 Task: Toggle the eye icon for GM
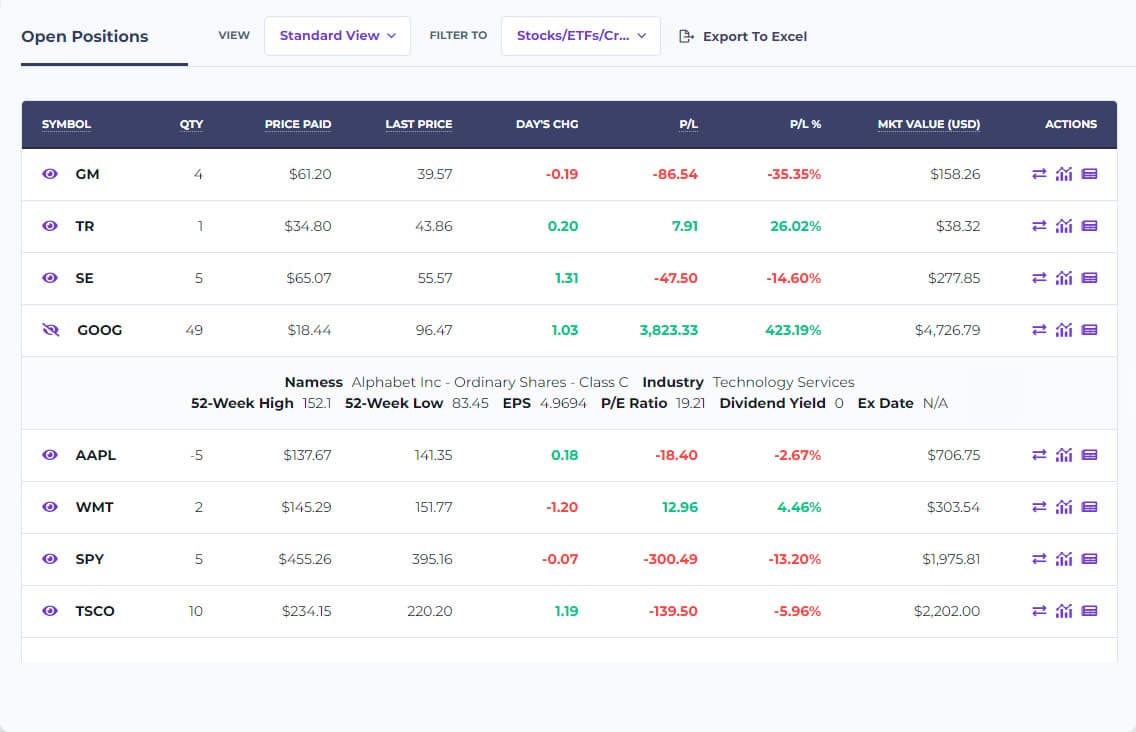coord(49,174)
